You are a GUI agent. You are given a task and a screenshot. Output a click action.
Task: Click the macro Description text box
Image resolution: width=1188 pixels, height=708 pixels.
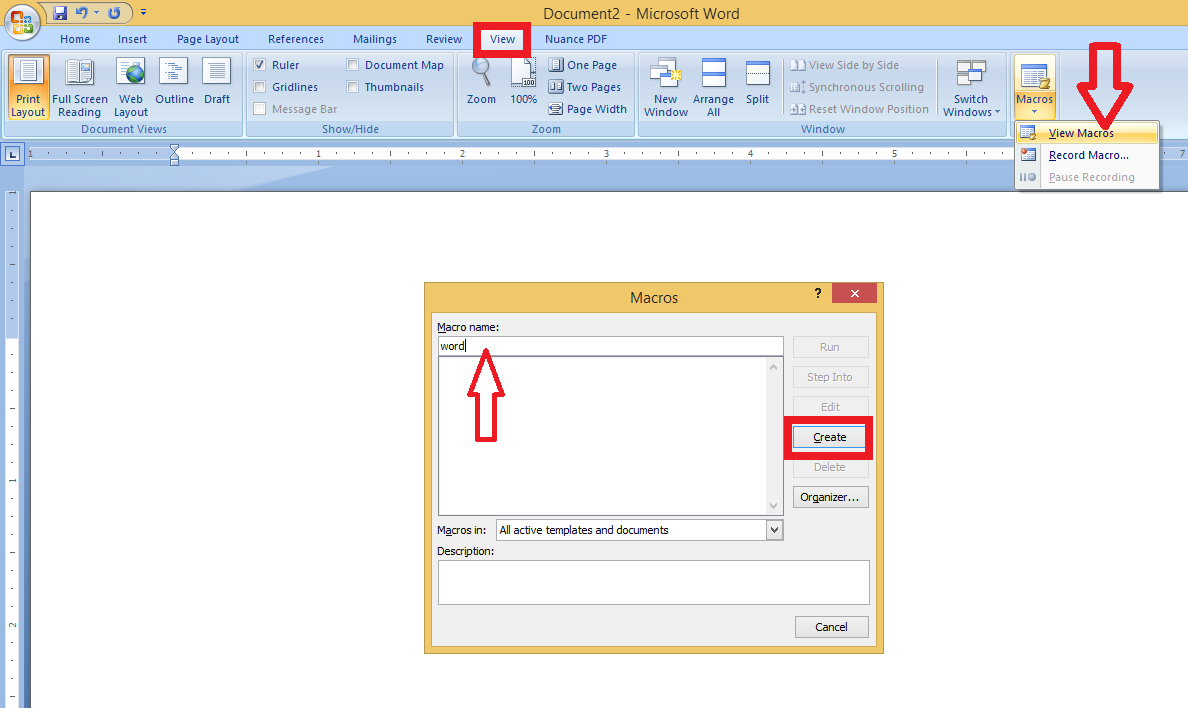pos(654,582)
